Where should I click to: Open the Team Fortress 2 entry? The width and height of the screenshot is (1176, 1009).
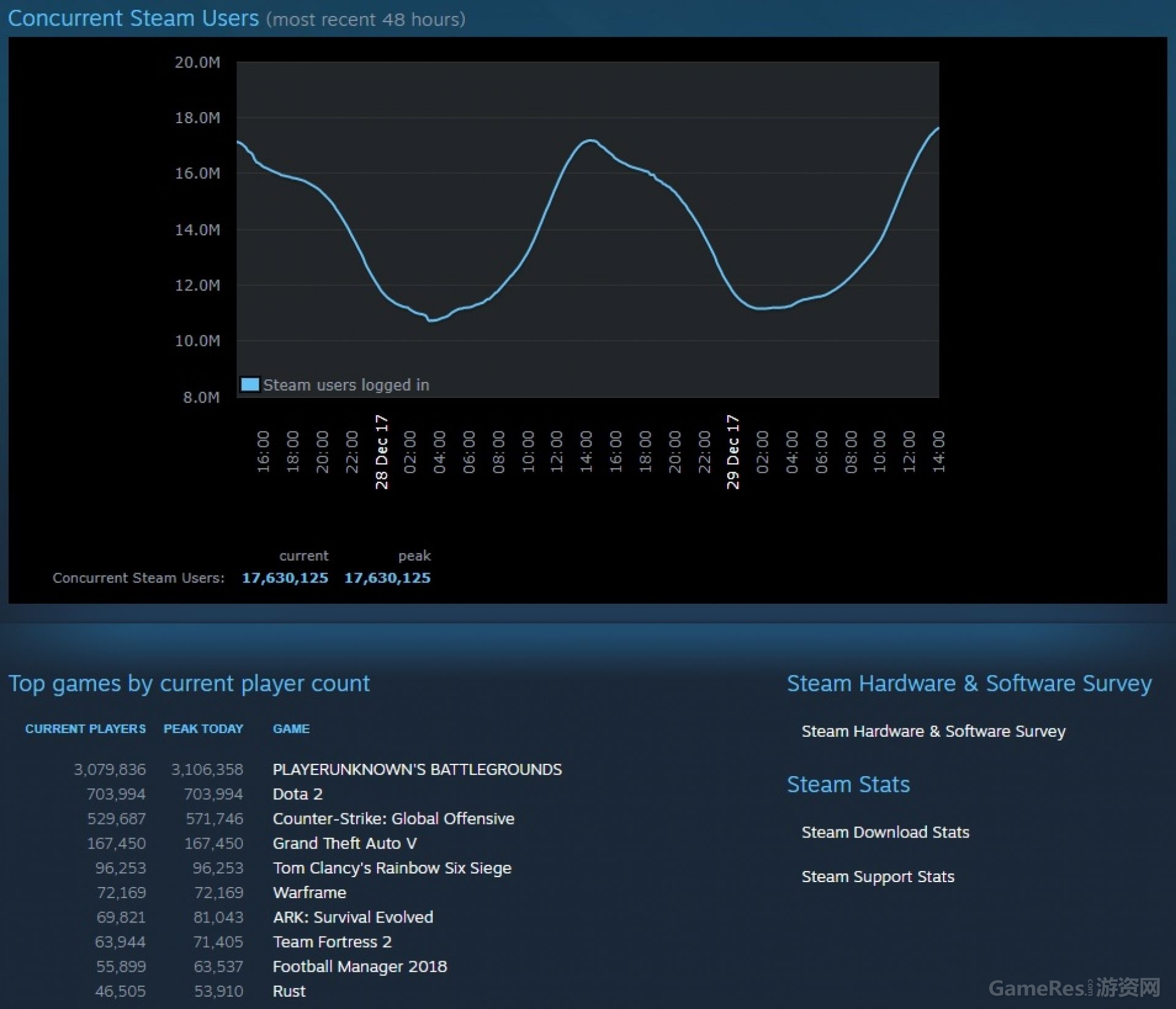[x=332, y=942]
